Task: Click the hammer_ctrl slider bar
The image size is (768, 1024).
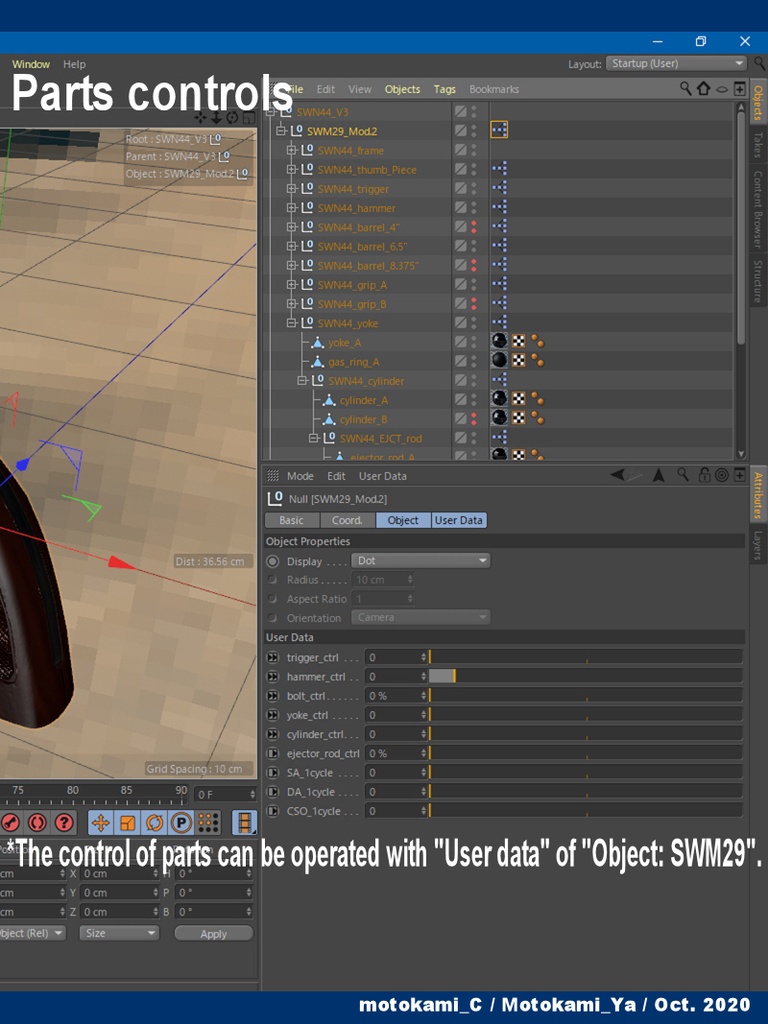Action: (x=585, y=676)
